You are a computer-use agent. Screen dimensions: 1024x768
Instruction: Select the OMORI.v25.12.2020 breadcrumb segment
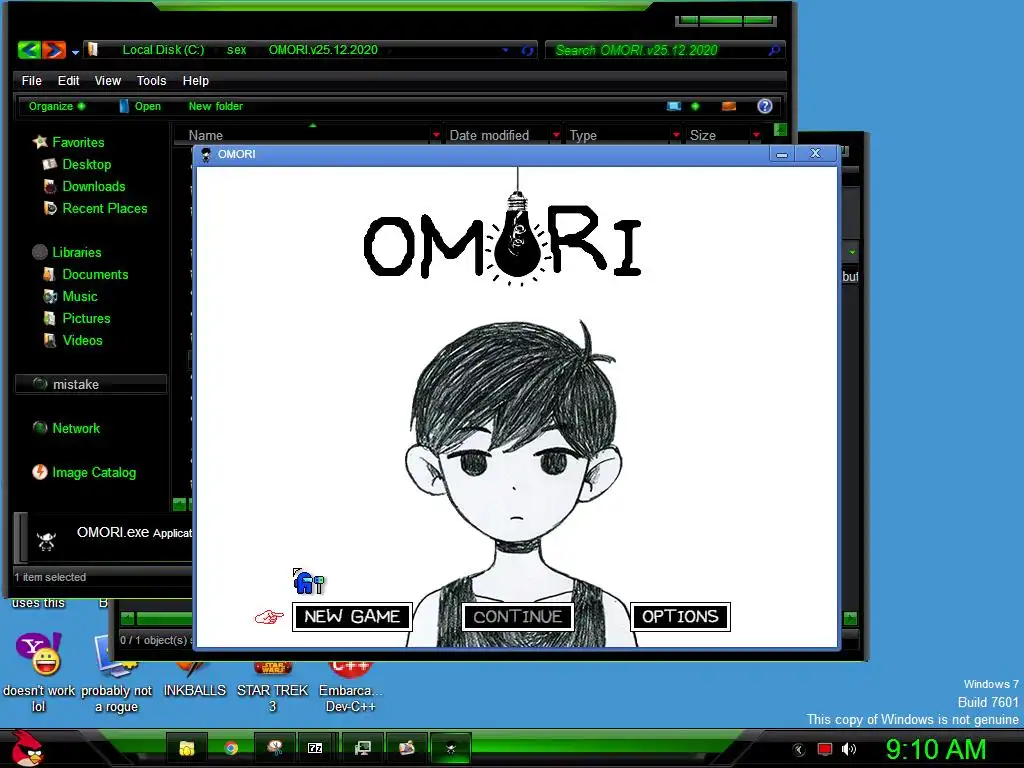pos(323,50)
